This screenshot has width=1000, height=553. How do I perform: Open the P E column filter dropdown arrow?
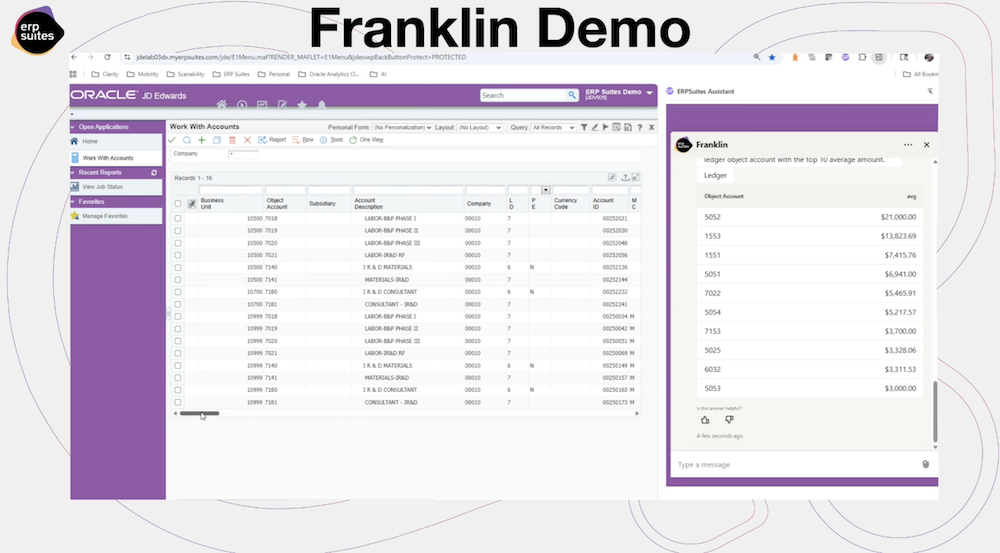point(546,190)
